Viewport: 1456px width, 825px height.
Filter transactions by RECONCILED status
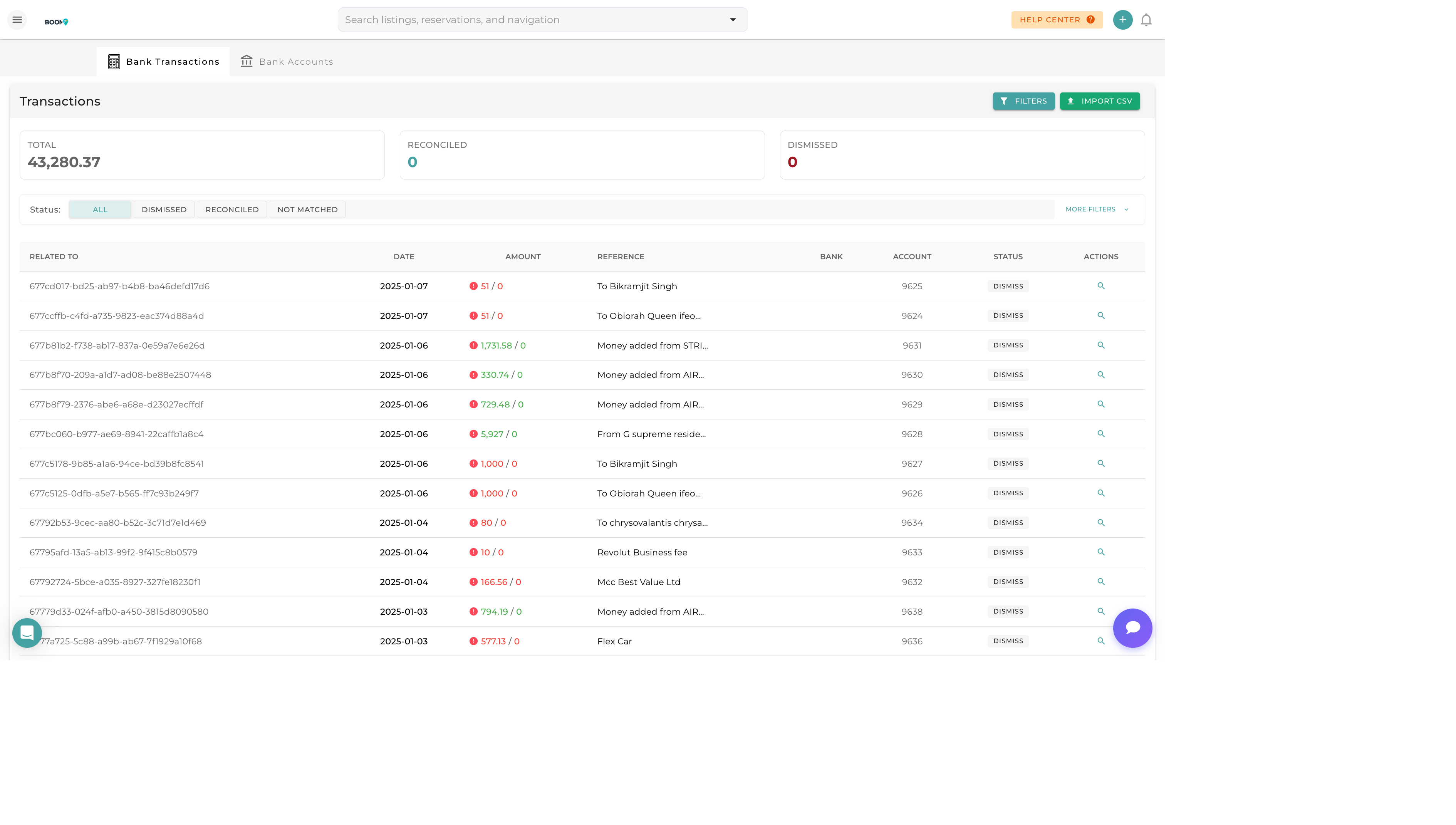(232, 210)
